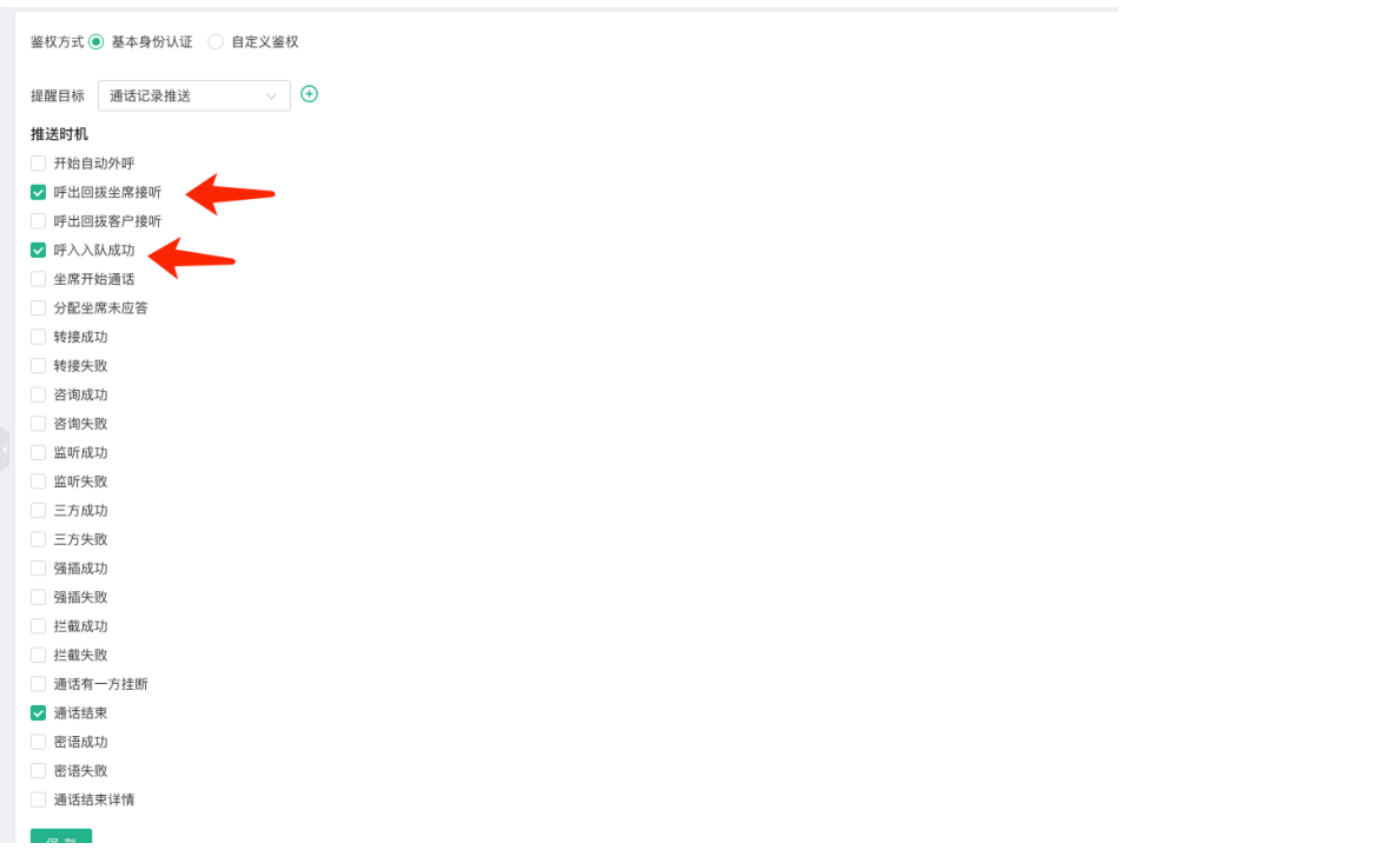
Task: Enable the 咨询失败 checkbox
Action: pos(38,424)
